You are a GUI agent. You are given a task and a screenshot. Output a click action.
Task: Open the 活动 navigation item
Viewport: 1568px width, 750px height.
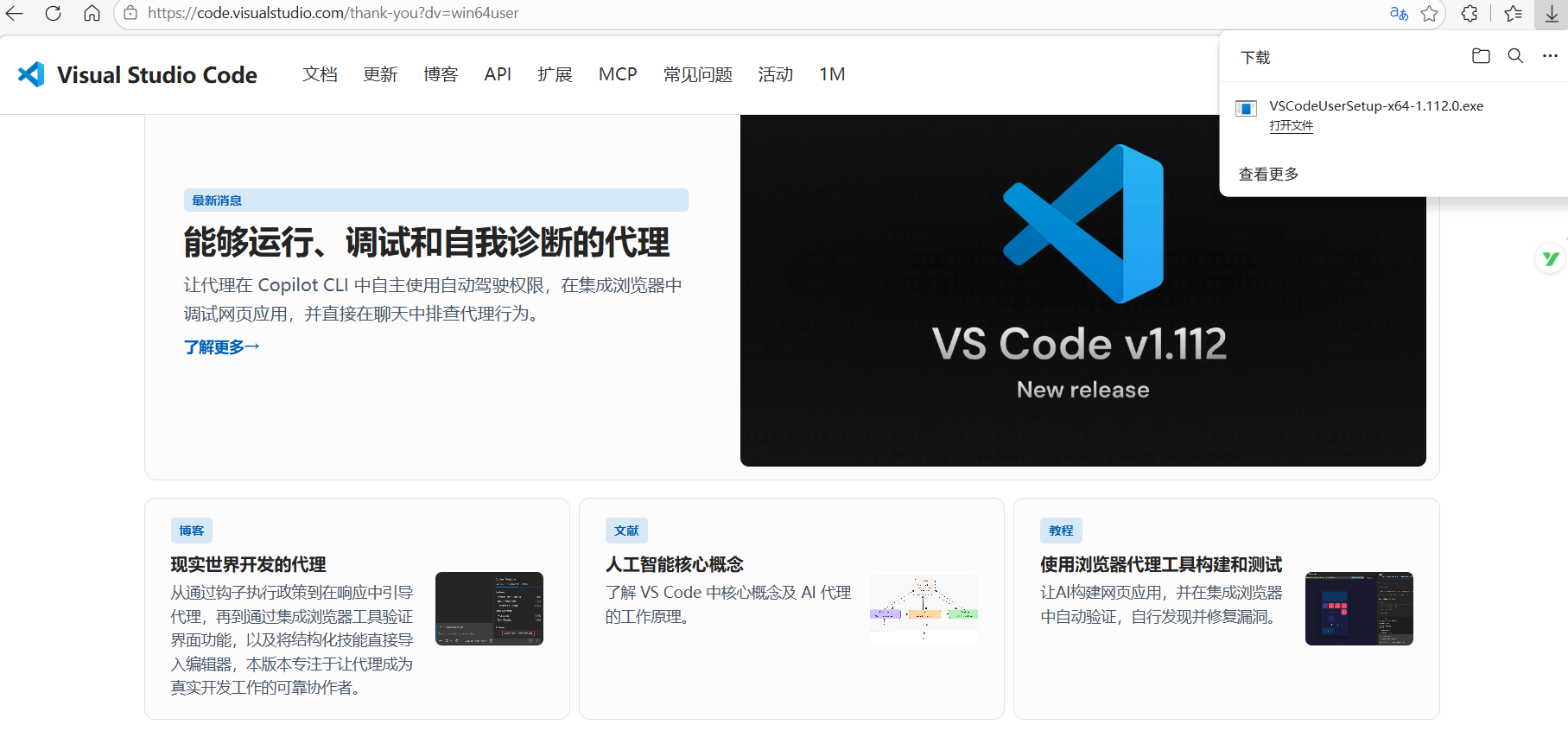(776, 74)
